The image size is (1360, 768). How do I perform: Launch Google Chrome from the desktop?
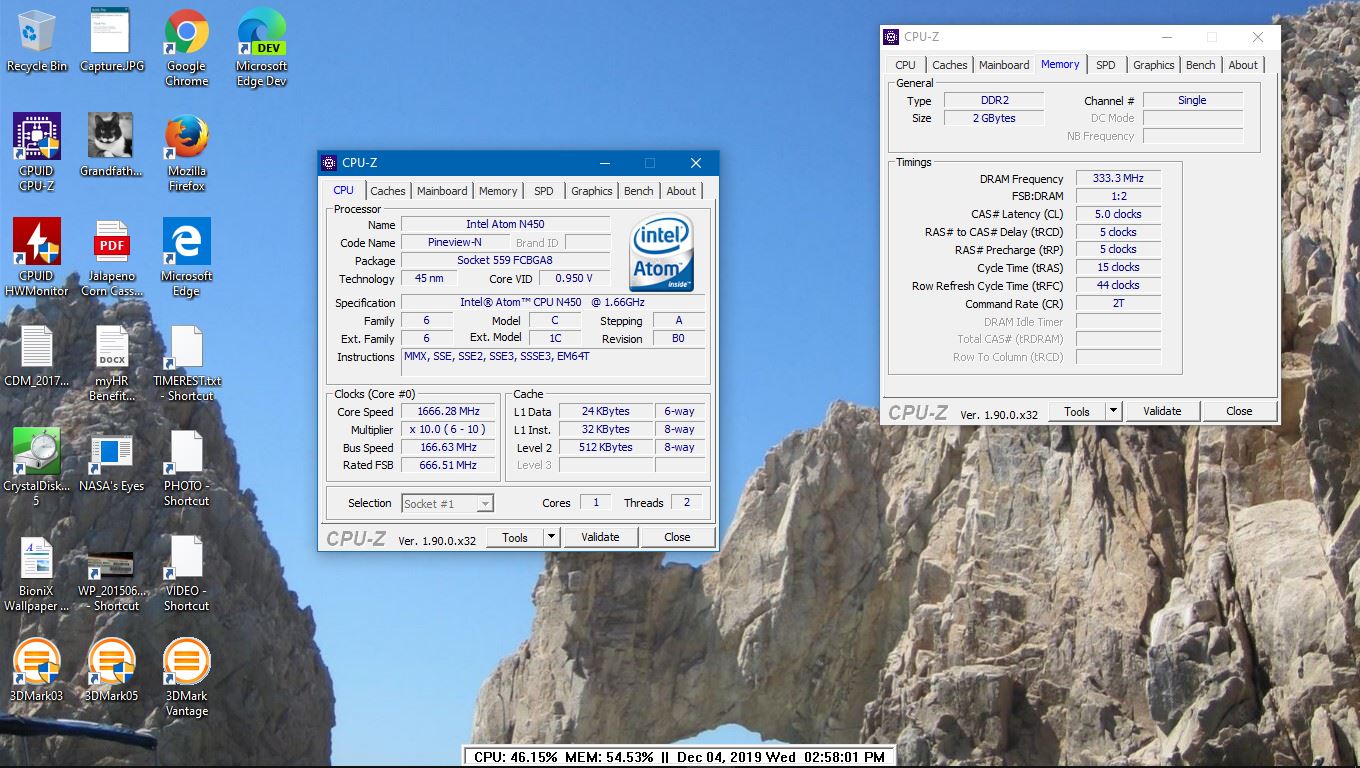tap(187, 48)
